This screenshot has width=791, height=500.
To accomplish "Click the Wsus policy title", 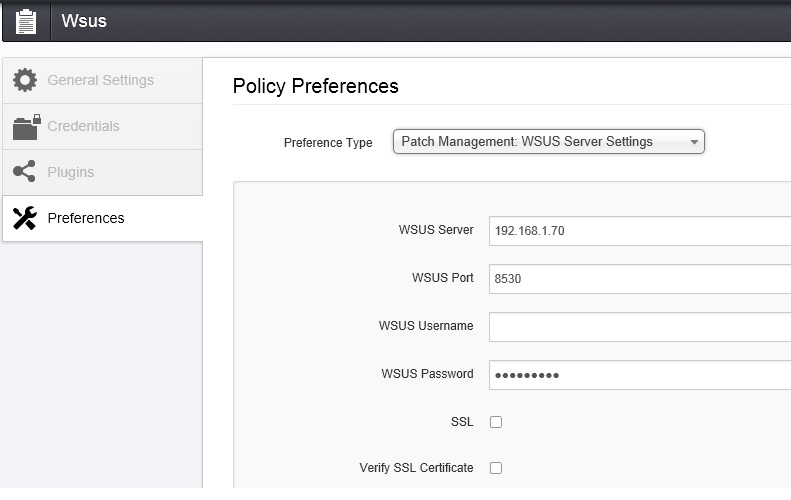I will (x=84, y=21).
